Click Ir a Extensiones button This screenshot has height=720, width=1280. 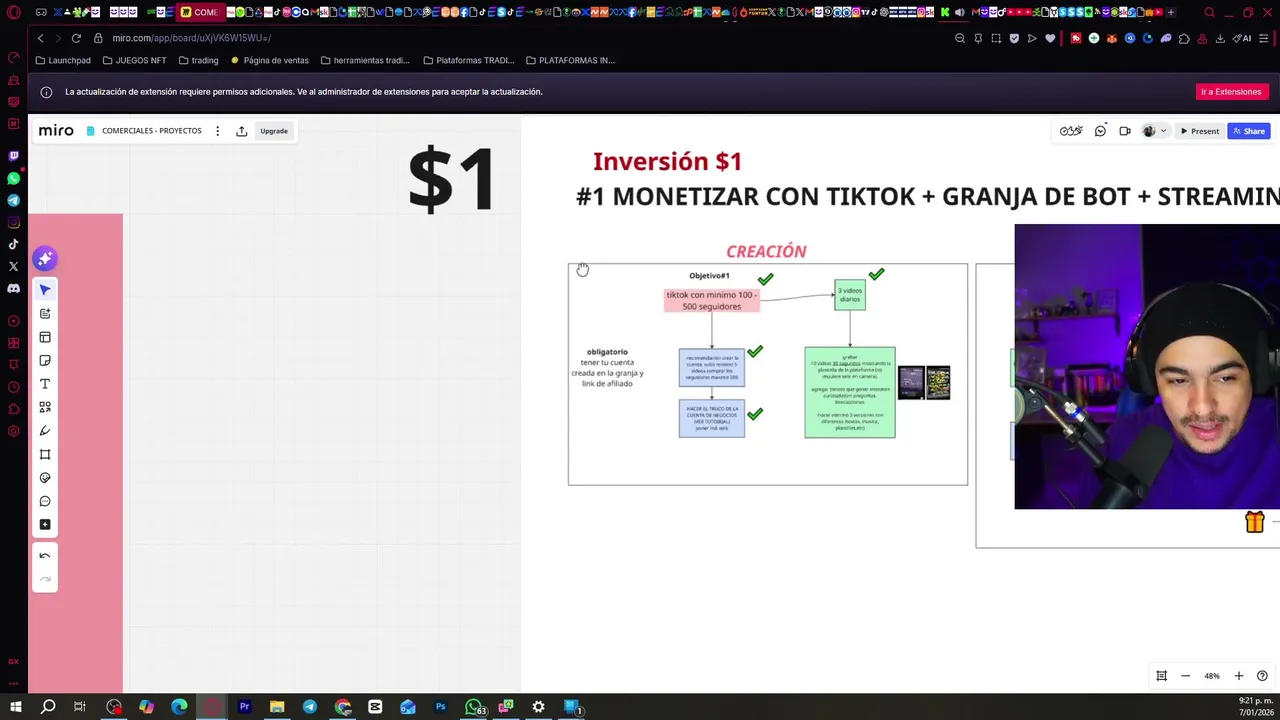coord(1231,92)
